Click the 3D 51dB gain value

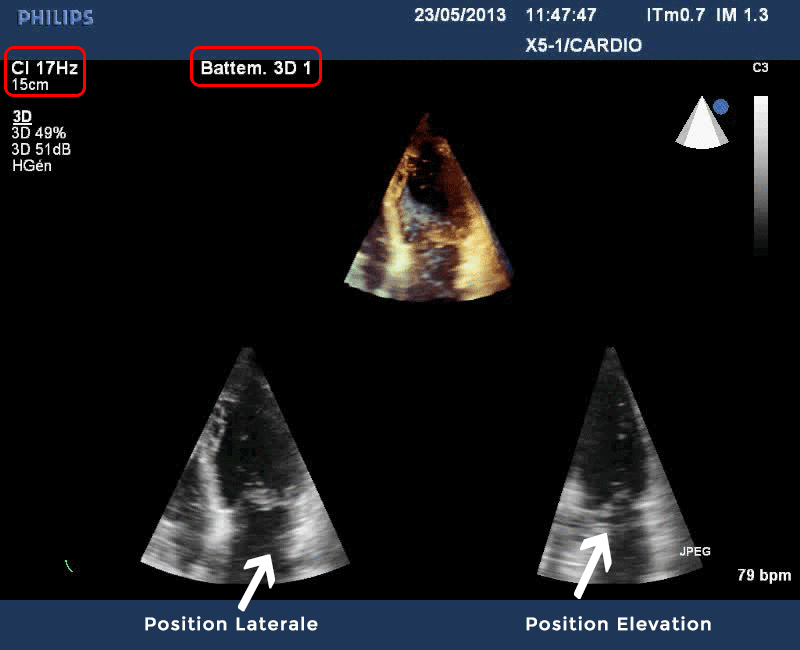(x=41, y=149)
